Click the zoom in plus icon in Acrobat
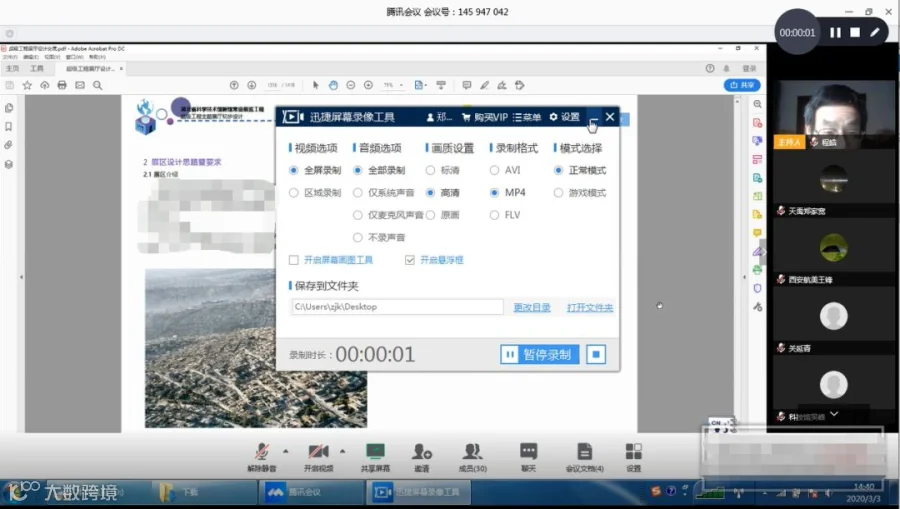Viewport: 900px width, 509px height. pyautogui.click(x=368, y=85)
